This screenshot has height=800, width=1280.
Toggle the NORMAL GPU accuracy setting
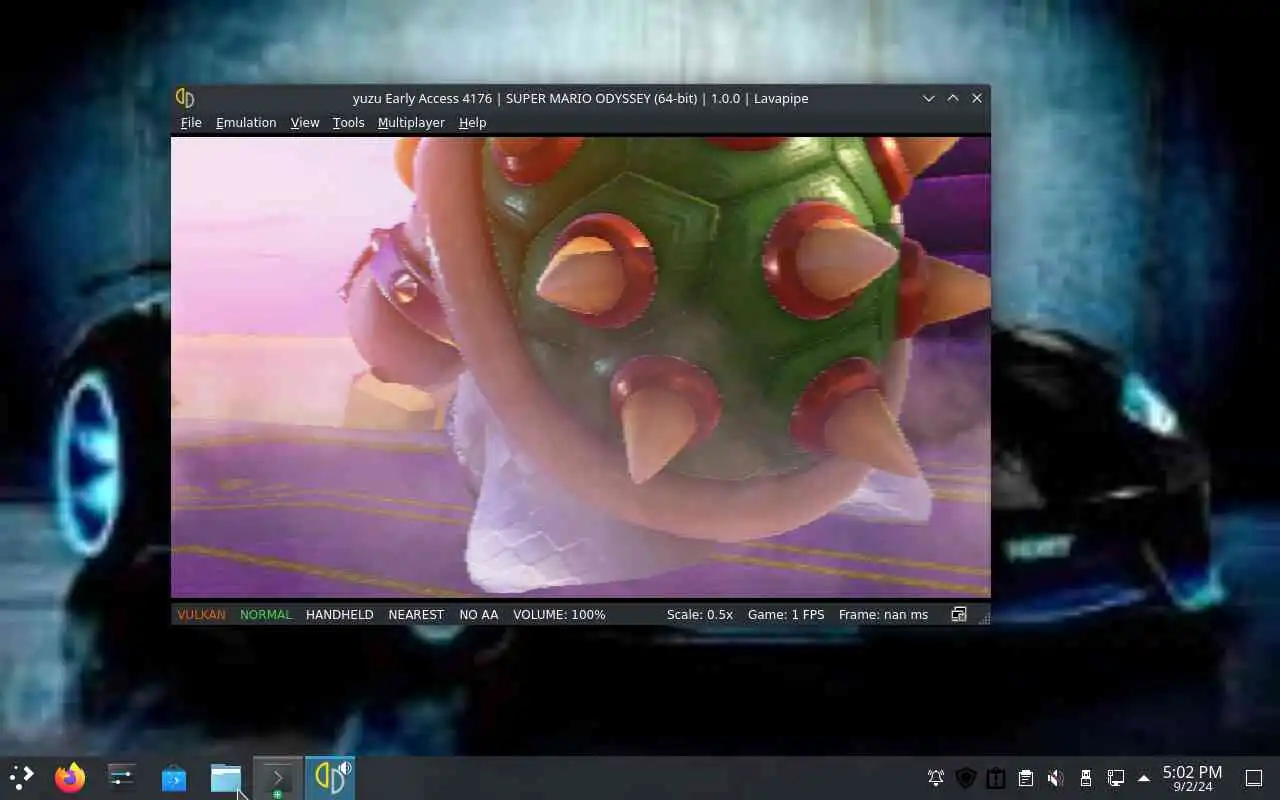click(x=266, y=615)
